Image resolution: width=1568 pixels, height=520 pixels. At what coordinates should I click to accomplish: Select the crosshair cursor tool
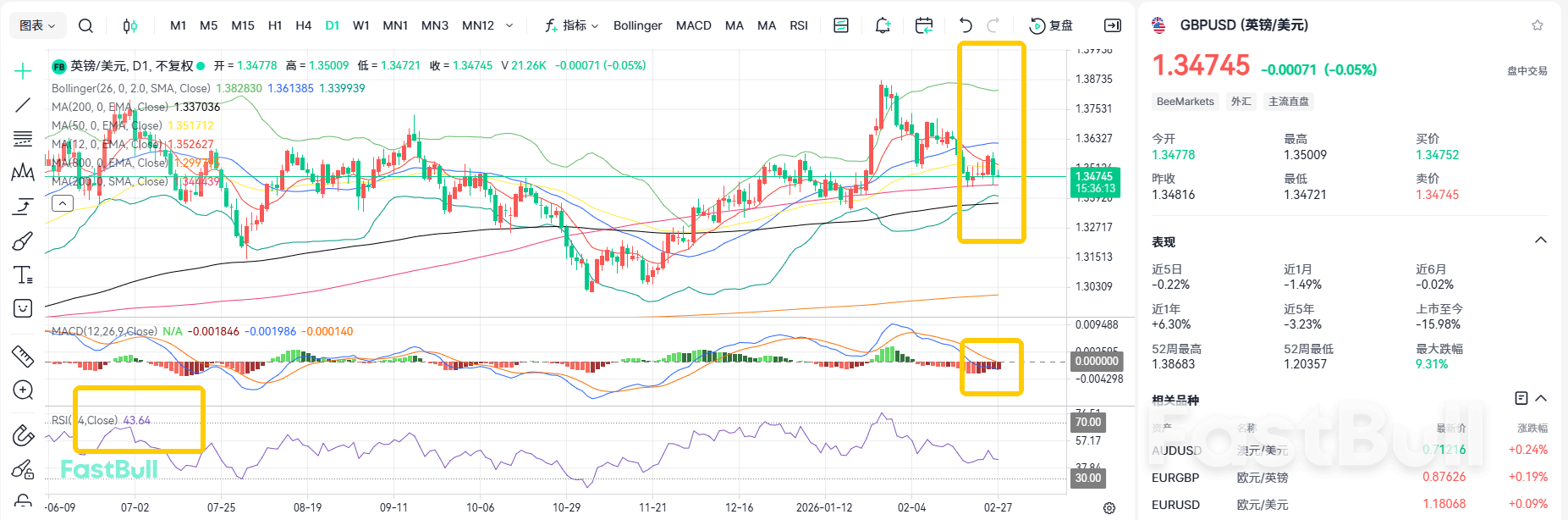23,71
